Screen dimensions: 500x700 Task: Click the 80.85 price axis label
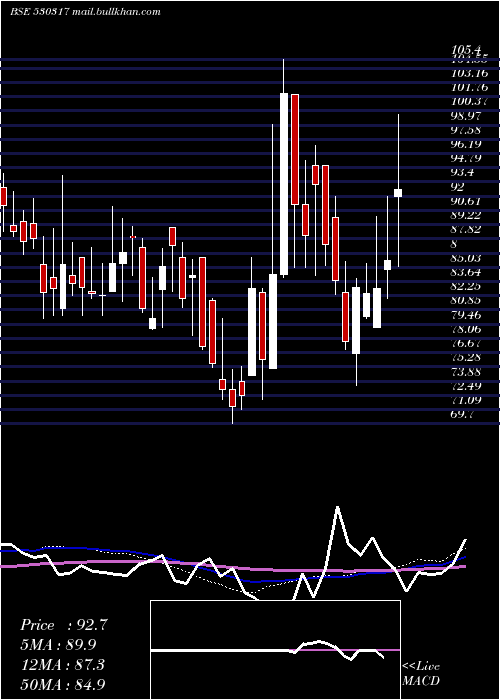click(x=466, y=300)
